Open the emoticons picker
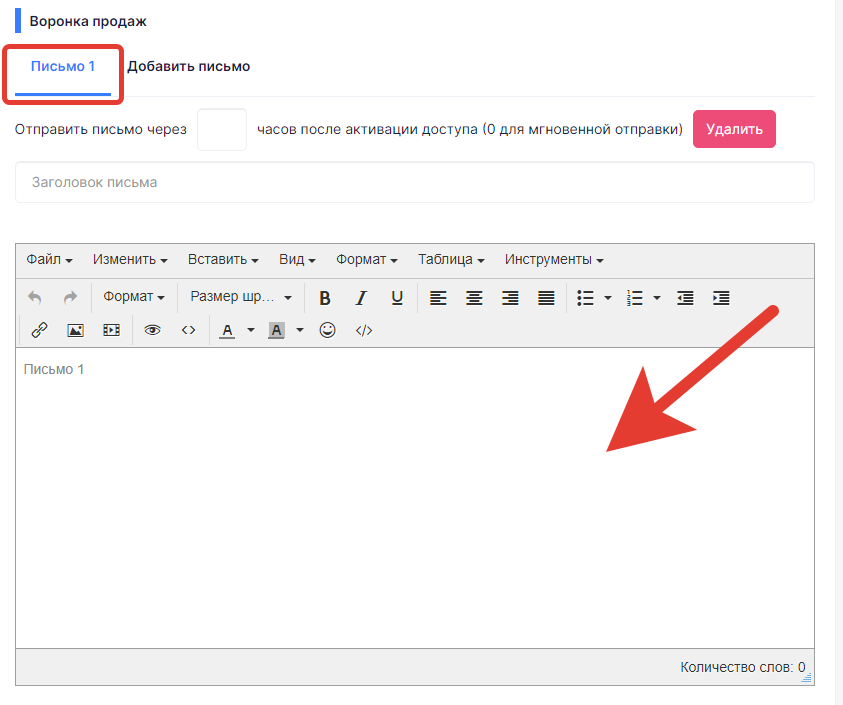The image size is (843, 705). [327, 330]
